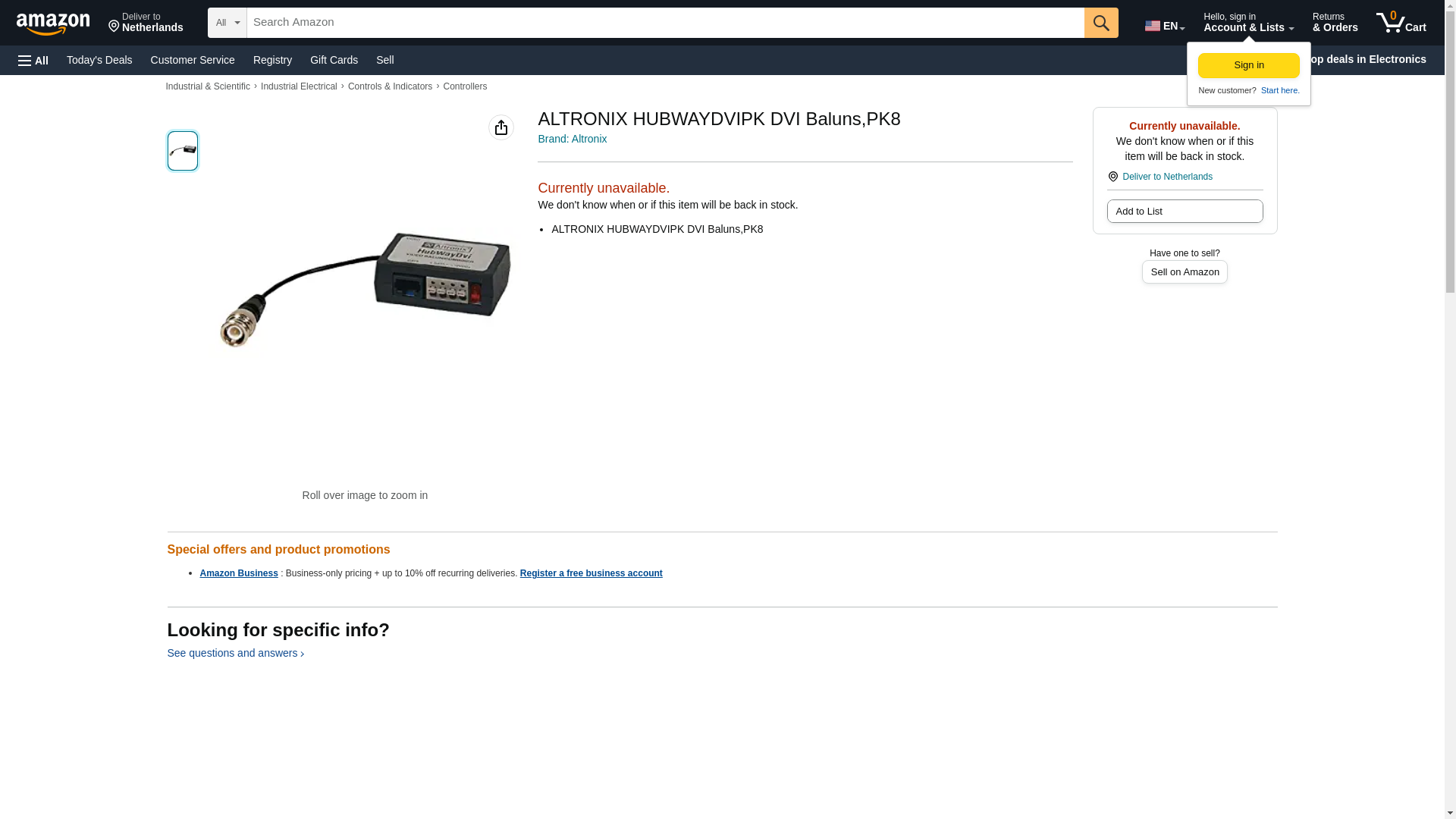Viewport: 1456px width, 819px height.
Task: Click Sell on Amazon button
Action: coord(1185,272)
